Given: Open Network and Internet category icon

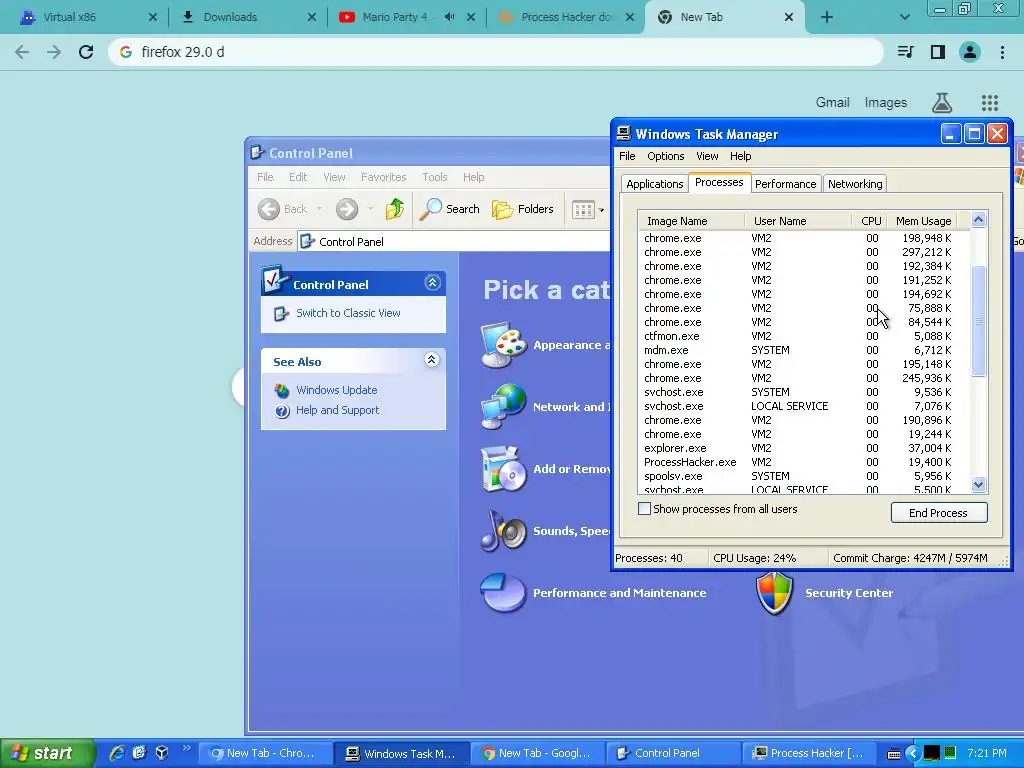Looking at the screenshot, I should coord(504,406).
